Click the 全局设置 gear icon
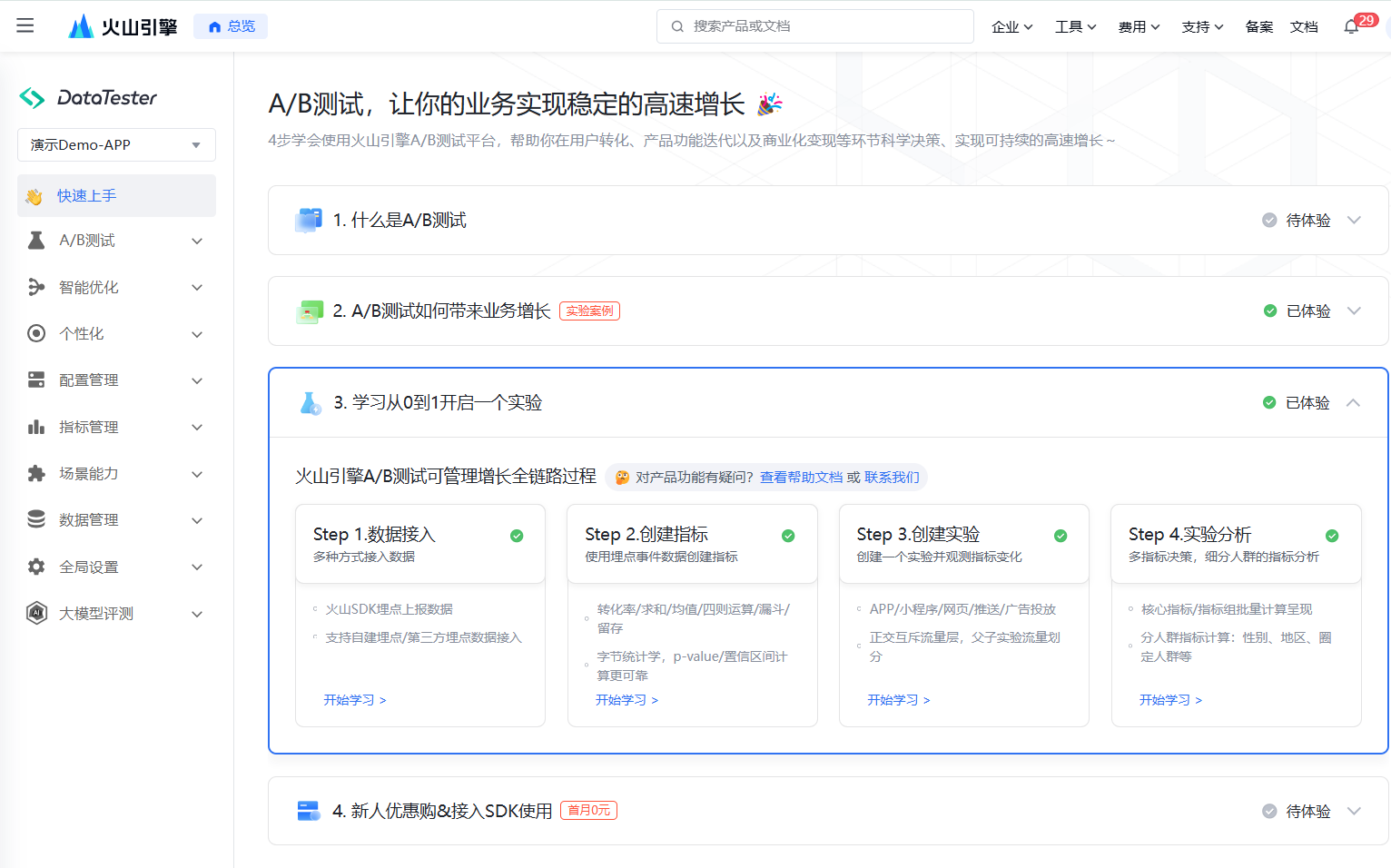 coord(36,567)
